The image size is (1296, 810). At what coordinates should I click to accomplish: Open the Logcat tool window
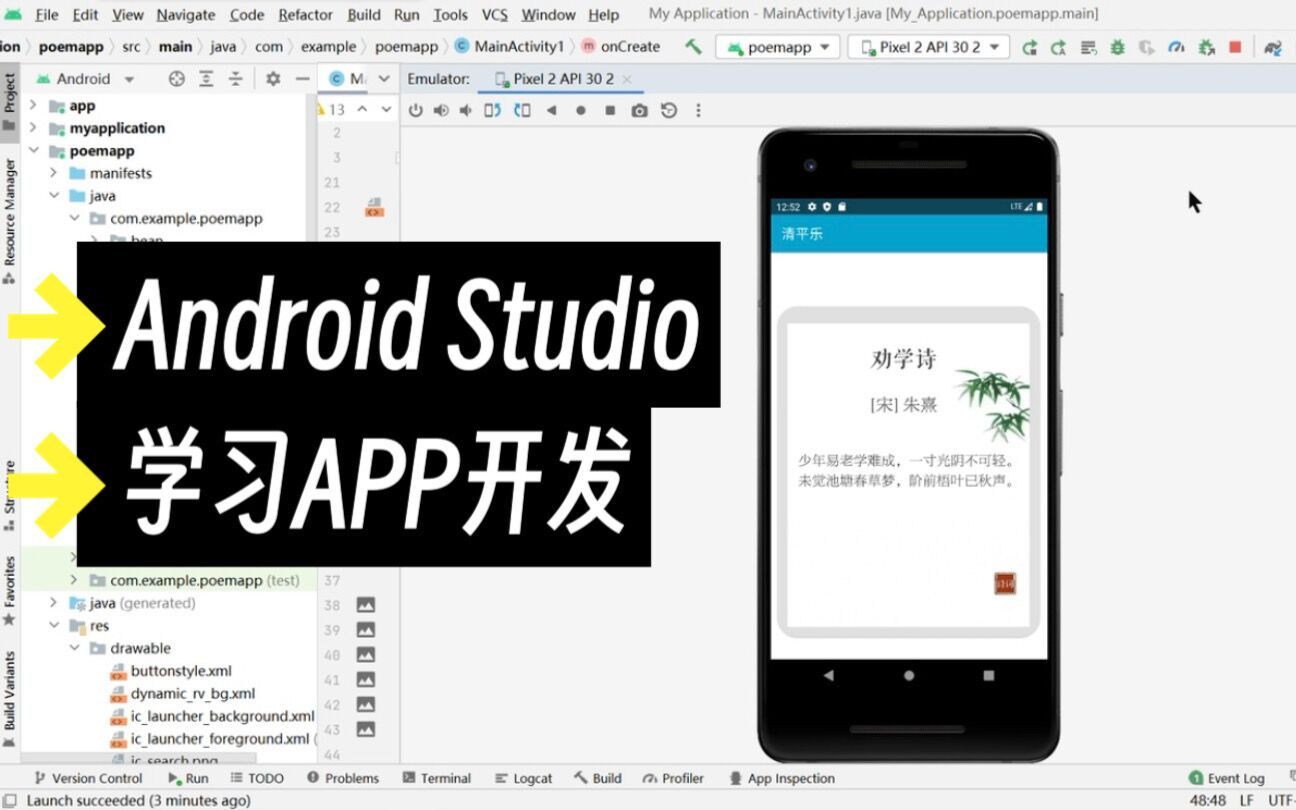[x=524, y=778]
